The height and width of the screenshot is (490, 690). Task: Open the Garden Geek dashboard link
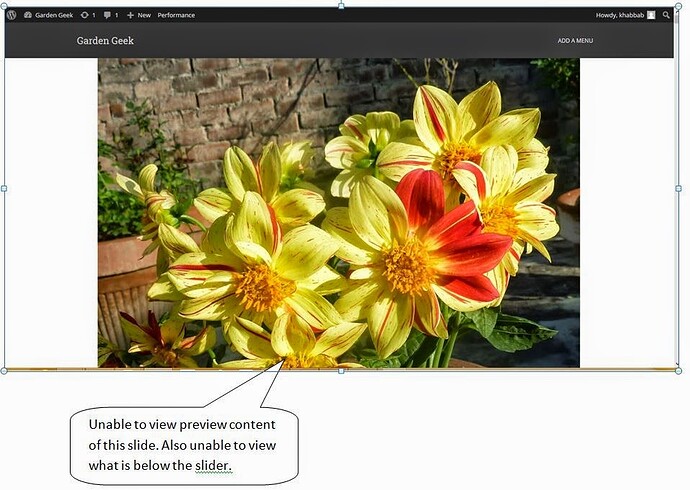[48, 15]
